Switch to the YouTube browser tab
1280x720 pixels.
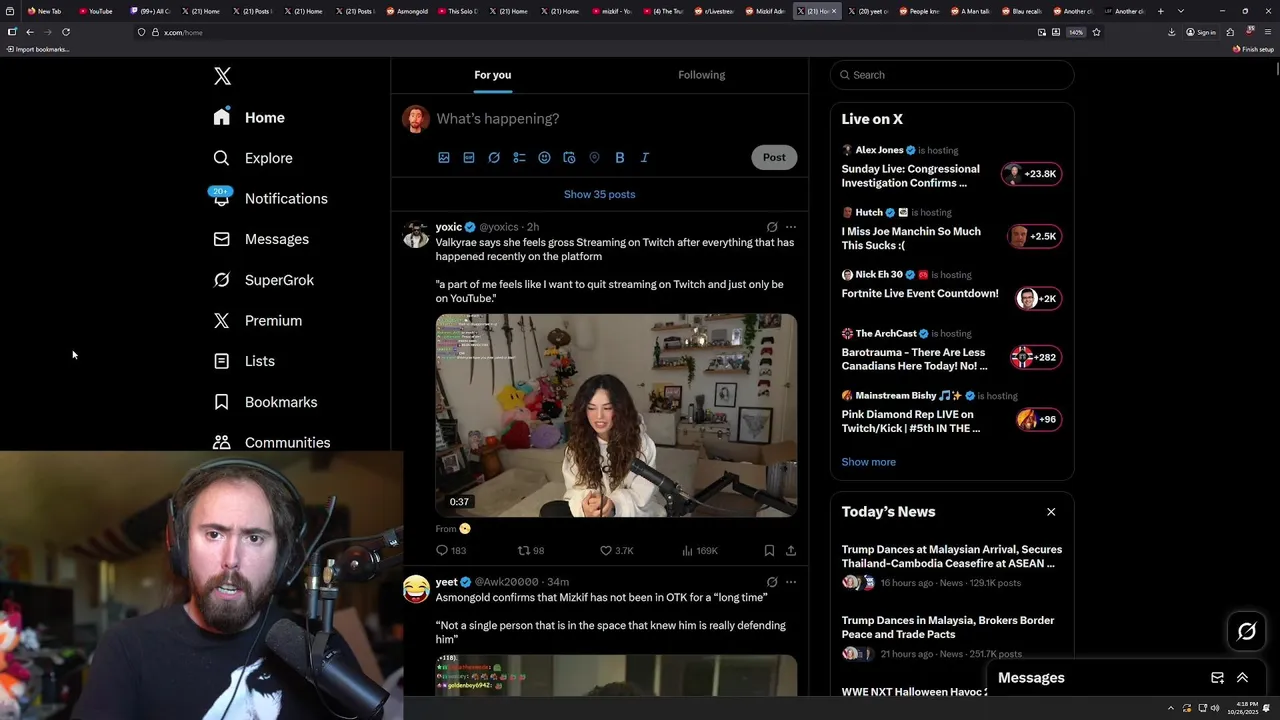(98, 11)
